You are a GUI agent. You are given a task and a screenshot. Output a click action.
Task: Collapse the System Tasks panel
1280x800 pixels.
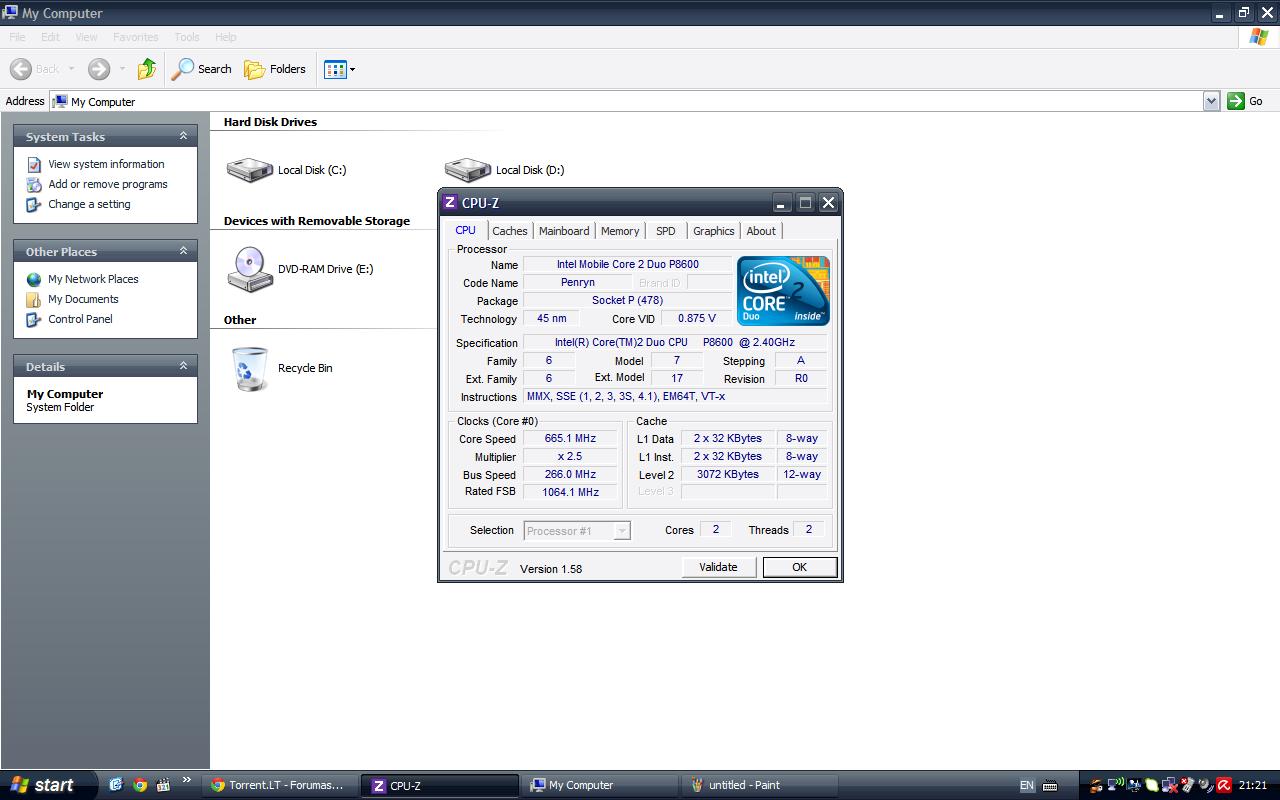pyautogui.click(x=183, y=136)
